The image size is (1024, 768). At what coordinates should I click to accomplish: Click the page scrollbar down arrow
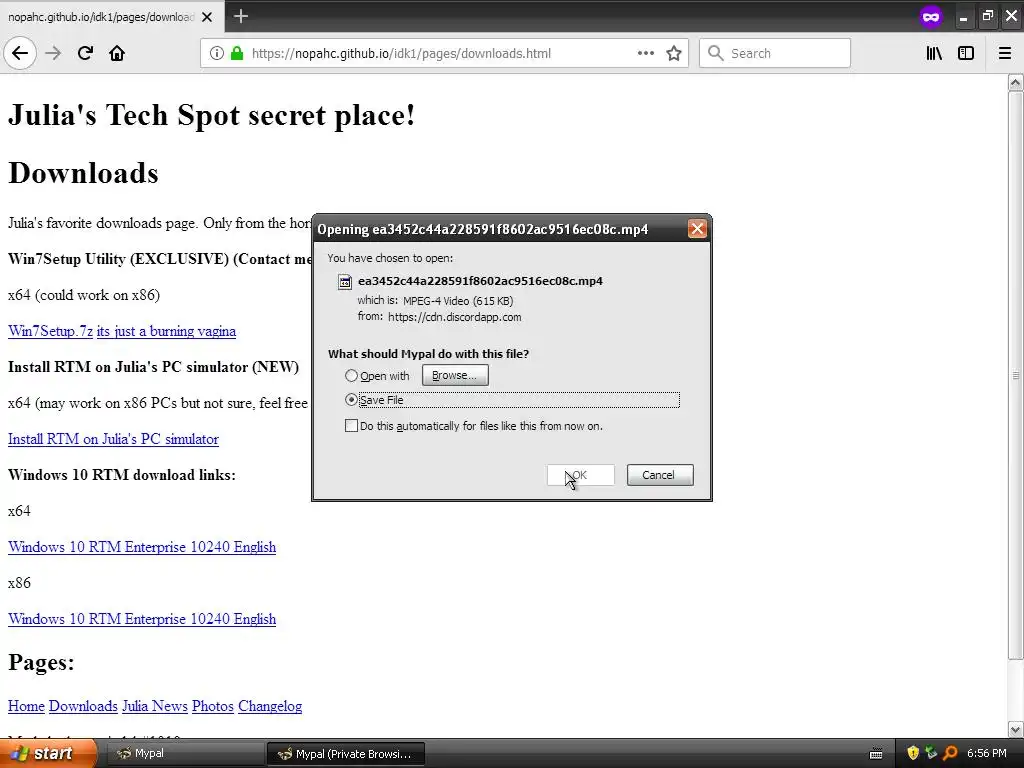click(1015, 729)
